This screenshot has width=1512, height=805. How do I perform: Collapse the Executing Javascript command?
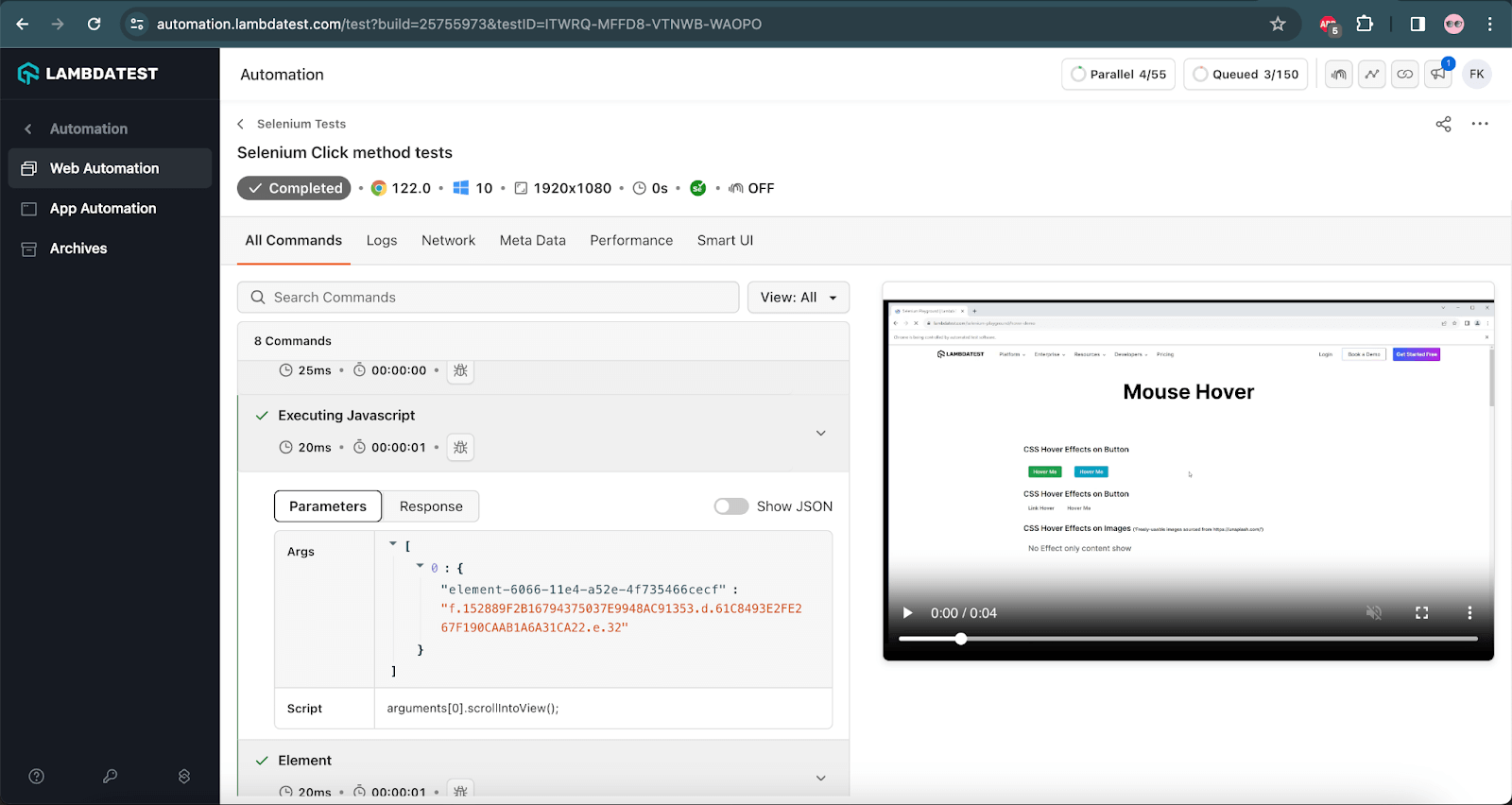821,433
